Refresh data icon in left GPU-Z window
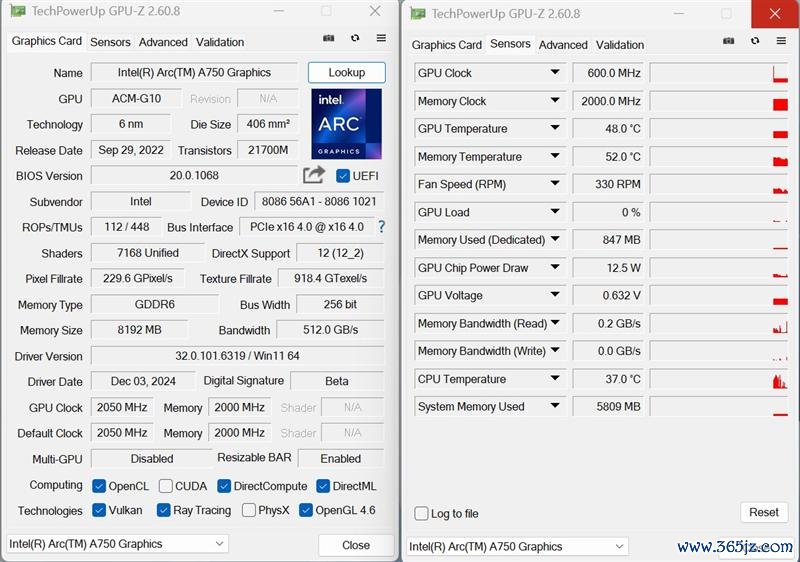Viewport: 800px width, 562px height. (x=355, y=38)
